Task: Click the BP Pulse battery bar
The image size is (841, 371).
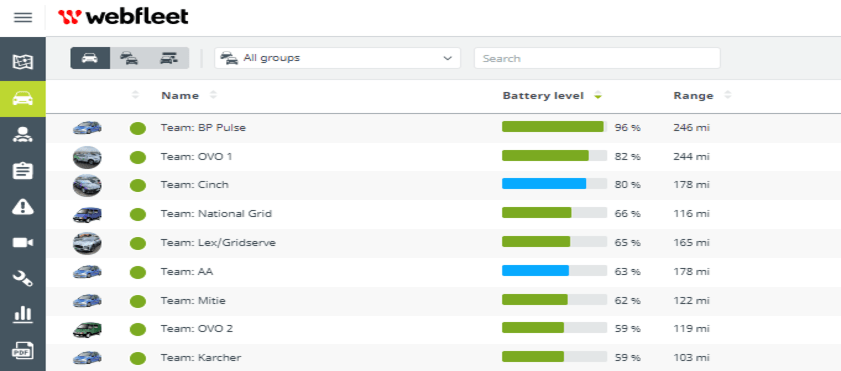Action: click(555, 127)
